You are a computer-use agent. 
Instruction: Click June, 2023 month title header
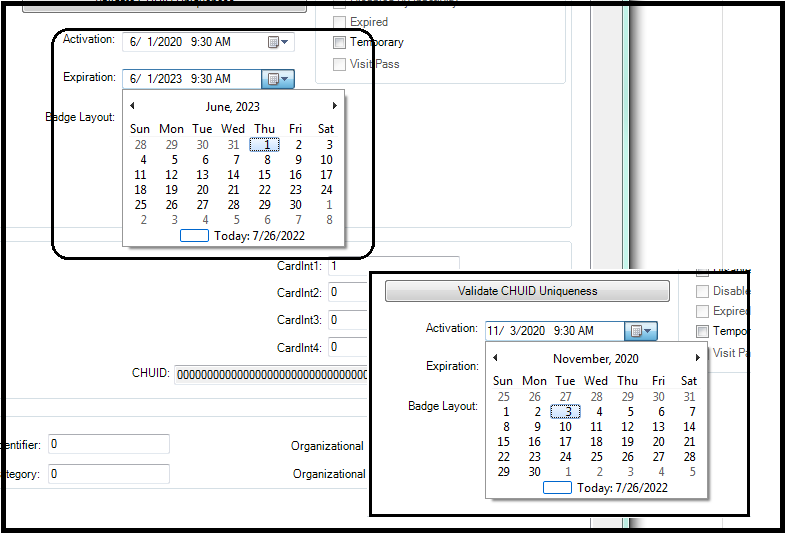(x=233, y=107)
